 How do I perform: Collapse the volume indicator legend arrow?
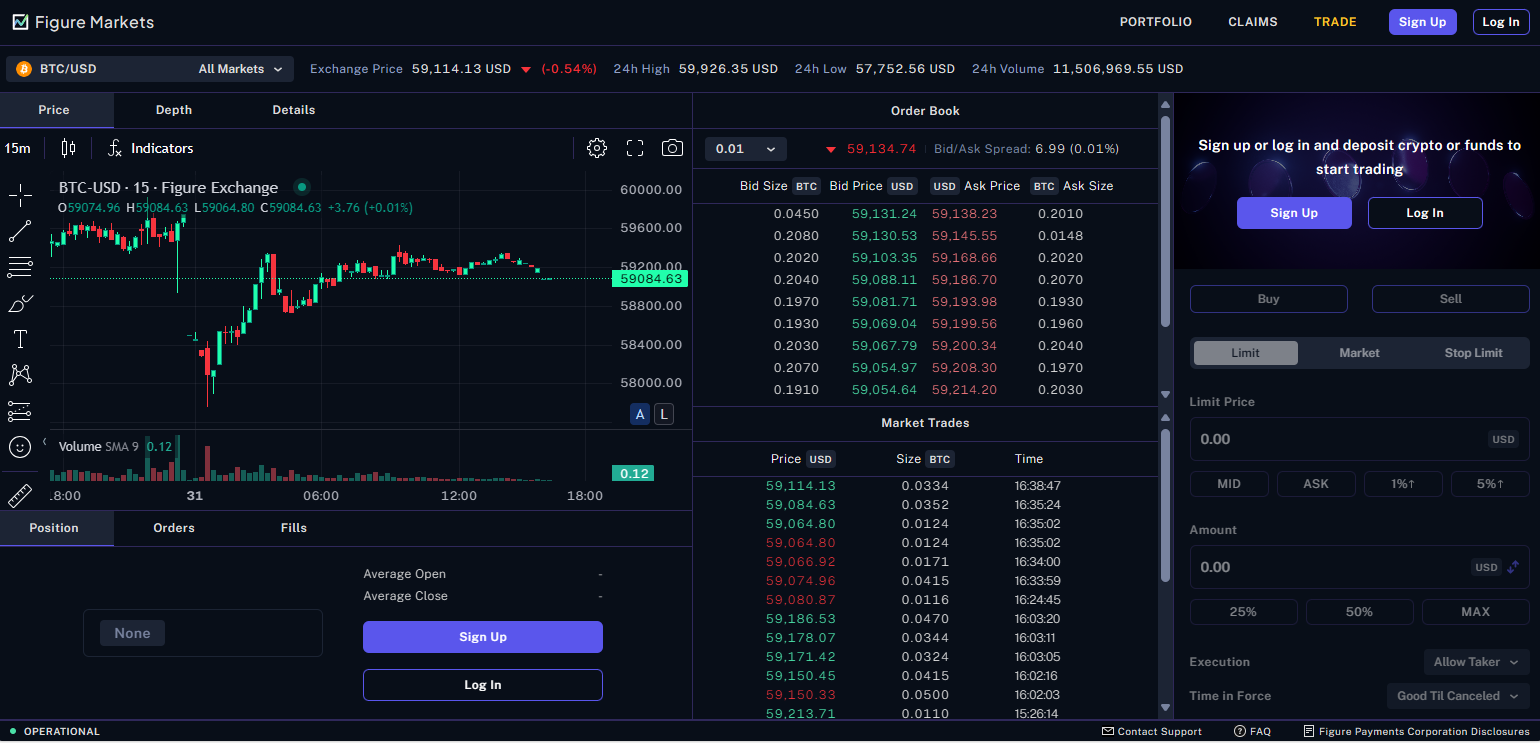pyautogui.click(x=45, y=441)
